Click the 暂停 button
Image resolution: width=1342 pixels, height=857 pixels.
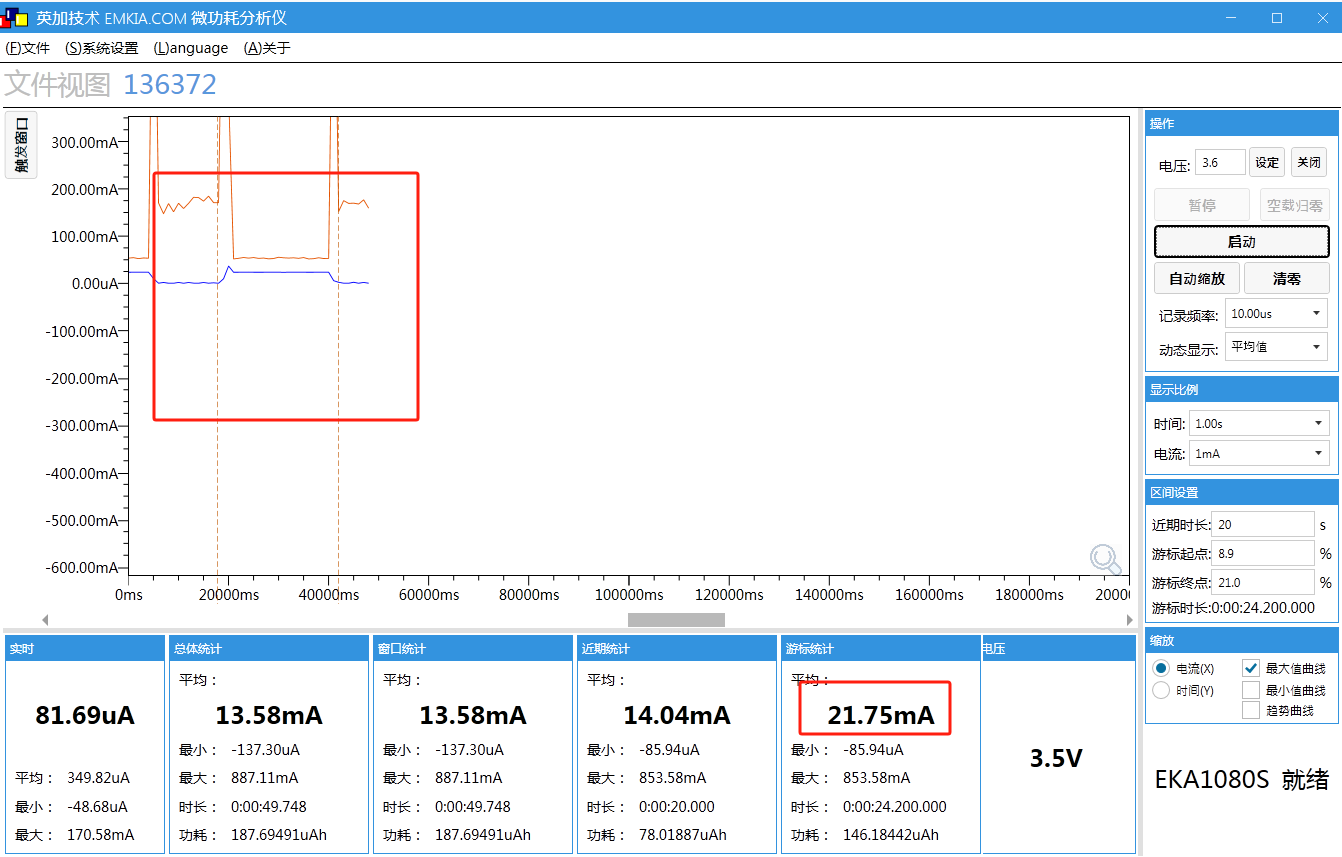pyautogui.click(x=1202, y=205)
